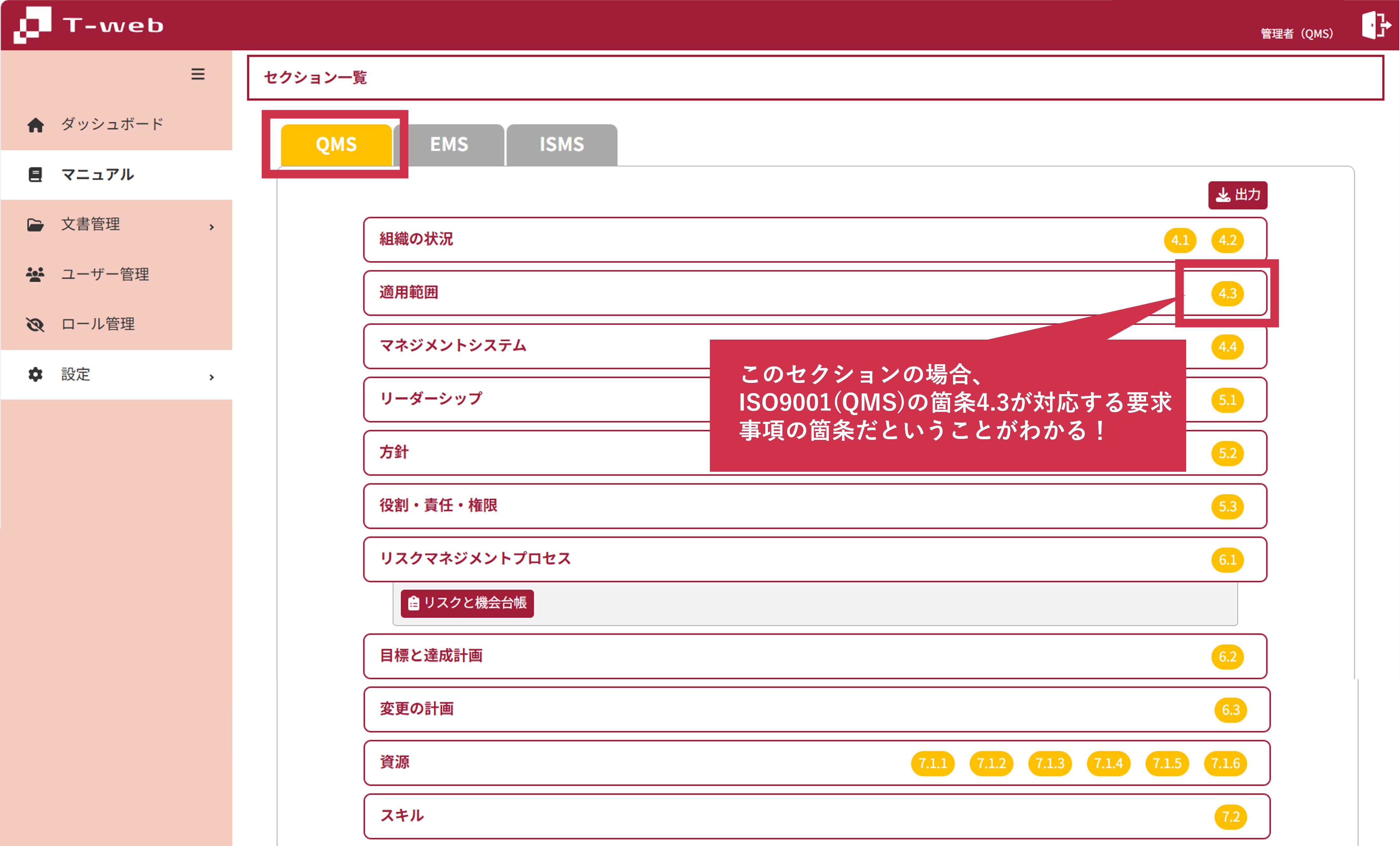The image size is (1400, 846).
Task: Expand the 設定 submenu chevron
Action: click(211, 377)
